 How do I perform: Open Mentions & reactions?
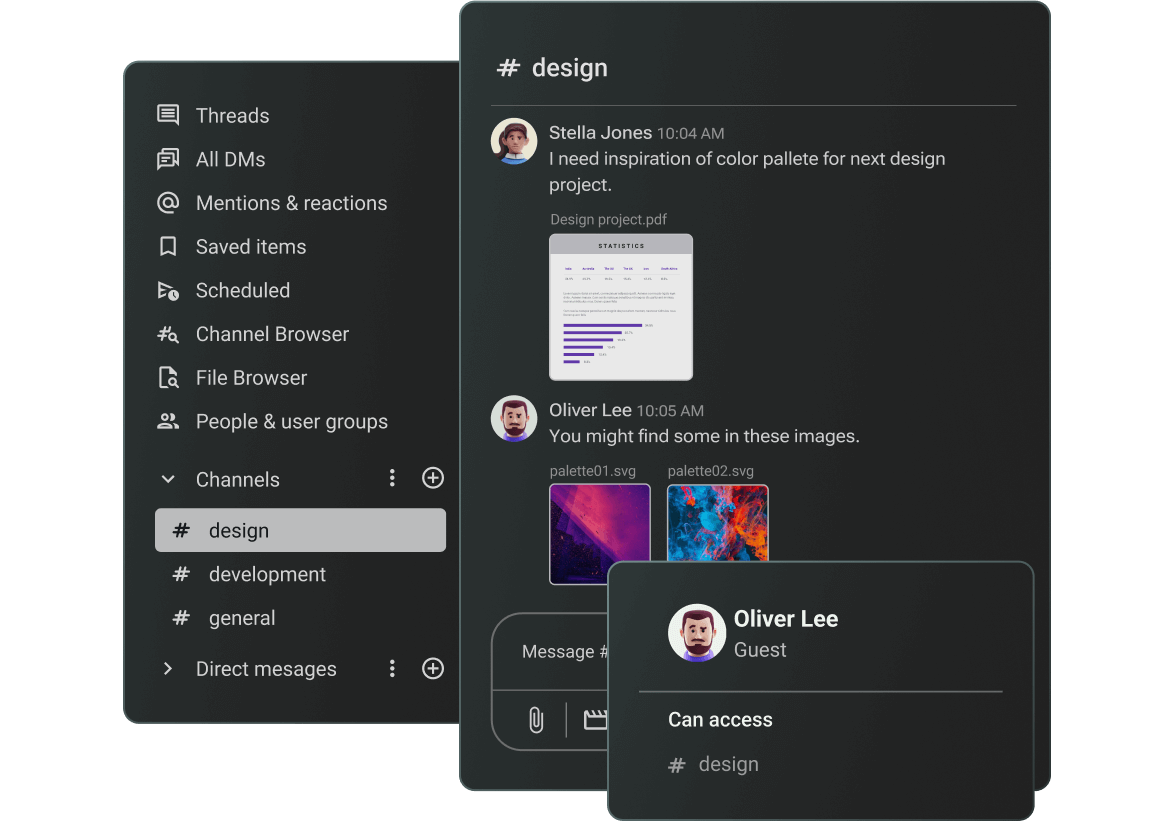(x=291, y=203)
